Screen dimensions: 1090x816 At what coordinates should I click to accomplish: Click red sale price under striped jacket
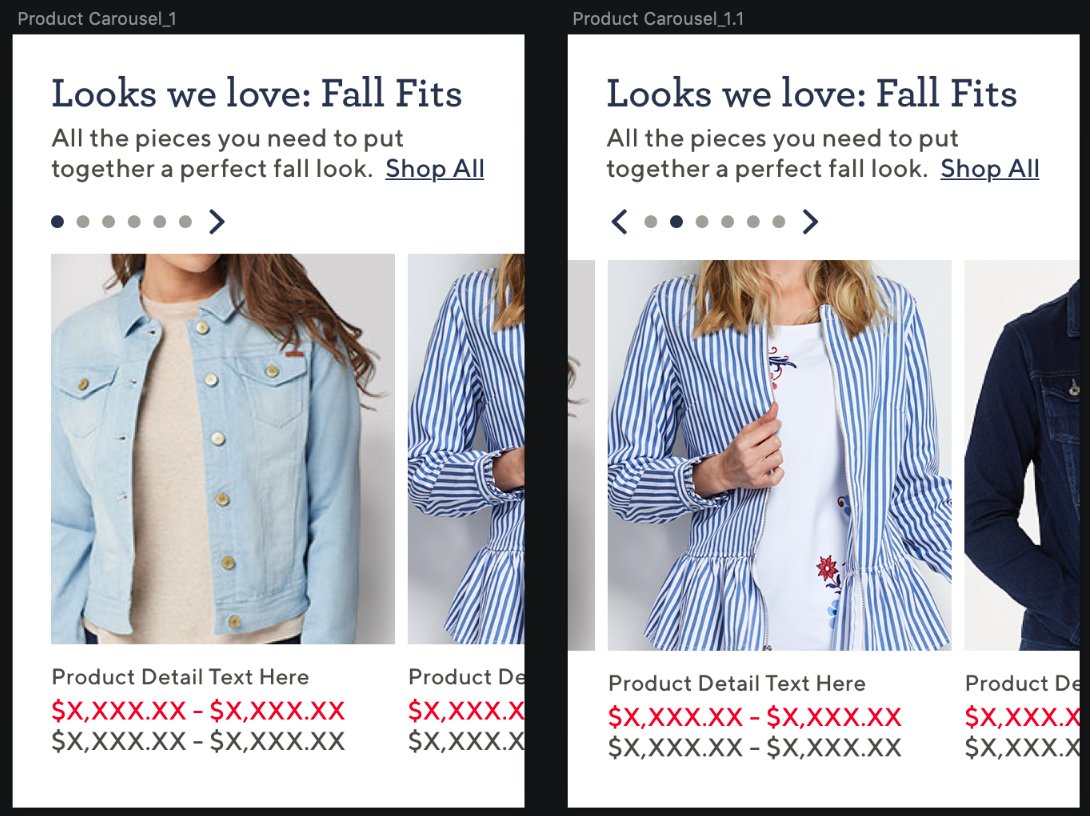[x=755, y=717]
